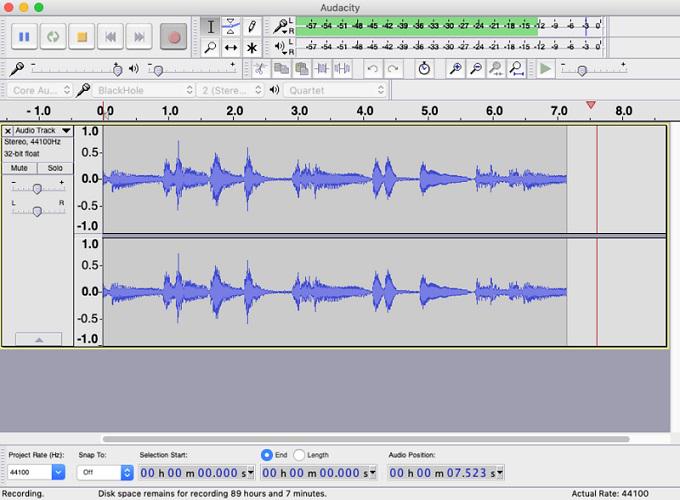Click the timeline ruler at 3.0
This screenshot has width=680, height=500.
299,111
